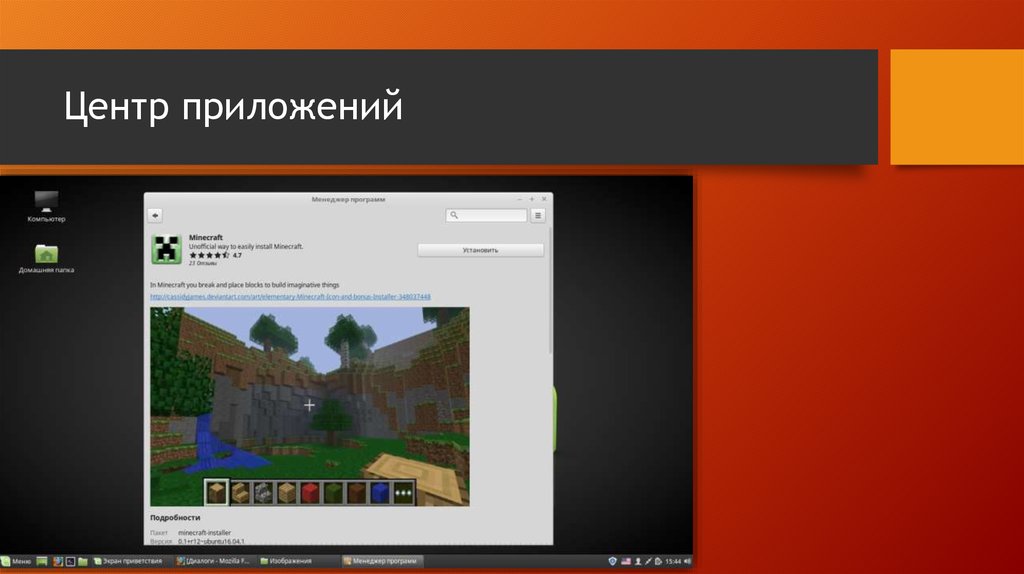Select Менеджер программ taskbar entry
The image size is (1024, 574).
381,561
